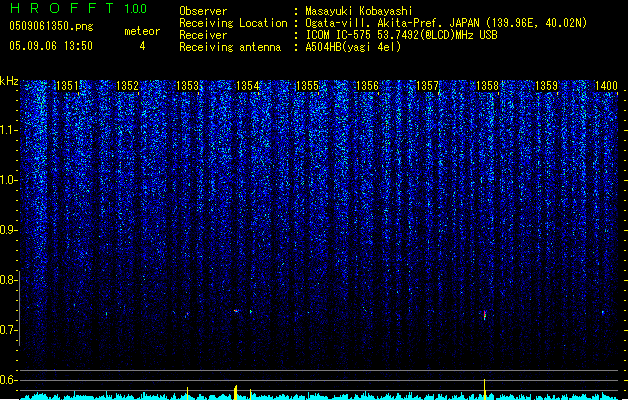
Task: Click the HROFFT 1.0.0 title text
Action: pyautogui.click(x=79, y=8)
